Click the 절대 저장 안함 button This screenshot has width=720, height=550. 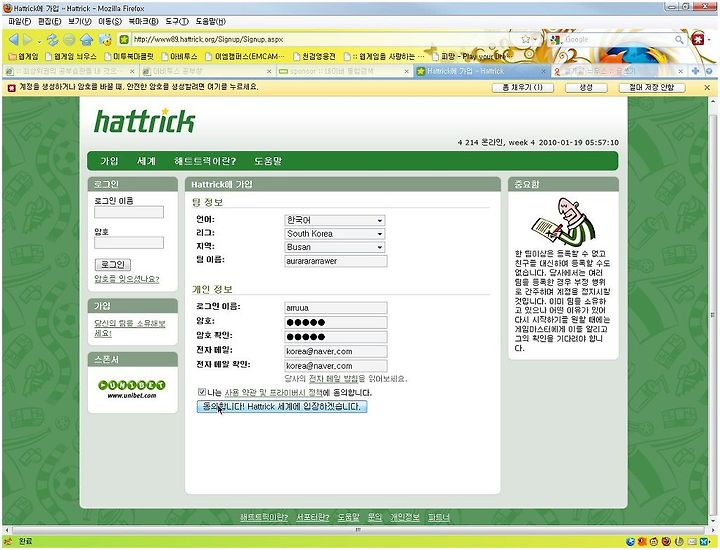tap(651, 87)
